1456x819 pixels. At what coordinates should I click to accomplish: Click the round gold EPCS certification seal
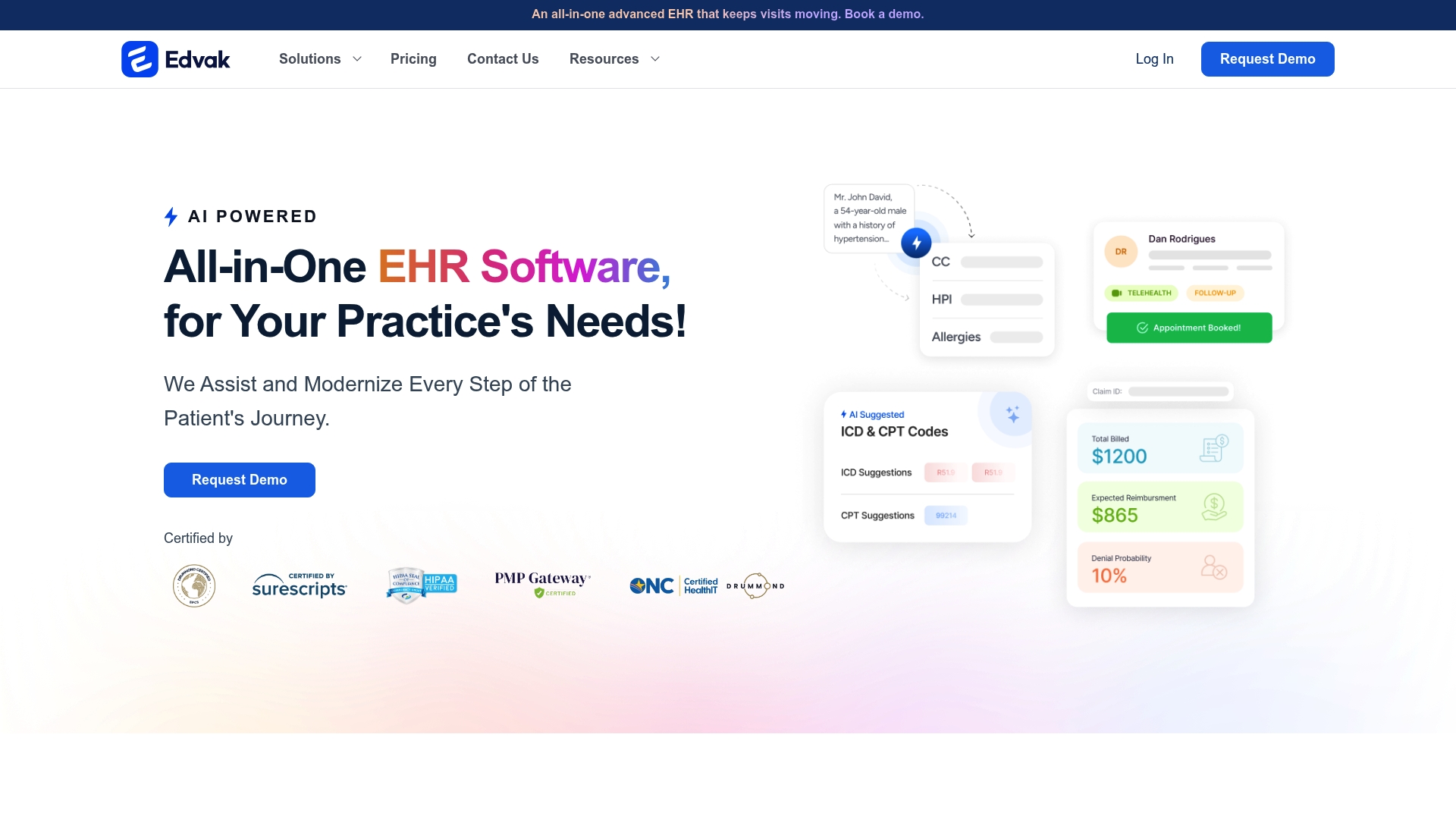point(194,585)
